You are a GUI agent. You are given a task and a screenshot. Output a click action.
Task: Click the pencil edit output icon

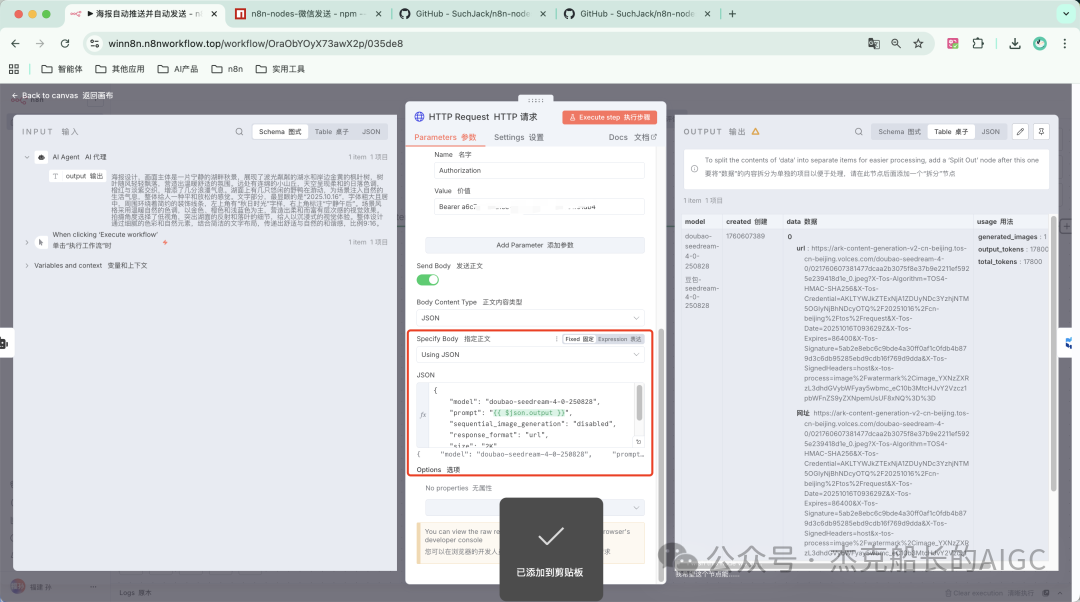pyautogui.click(x=1021, y=132)
